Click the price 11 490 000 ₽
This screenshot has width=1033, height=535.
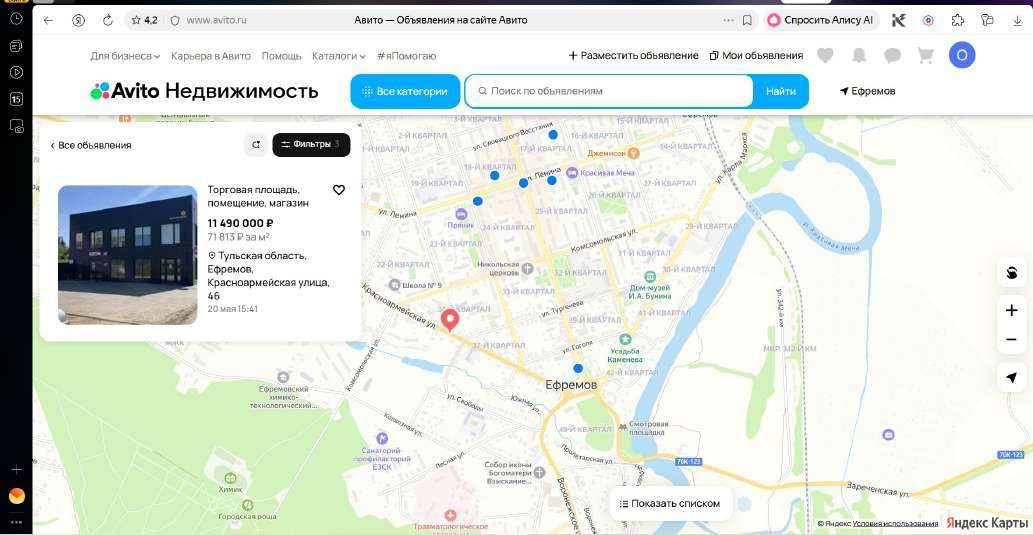click(240, 223)
